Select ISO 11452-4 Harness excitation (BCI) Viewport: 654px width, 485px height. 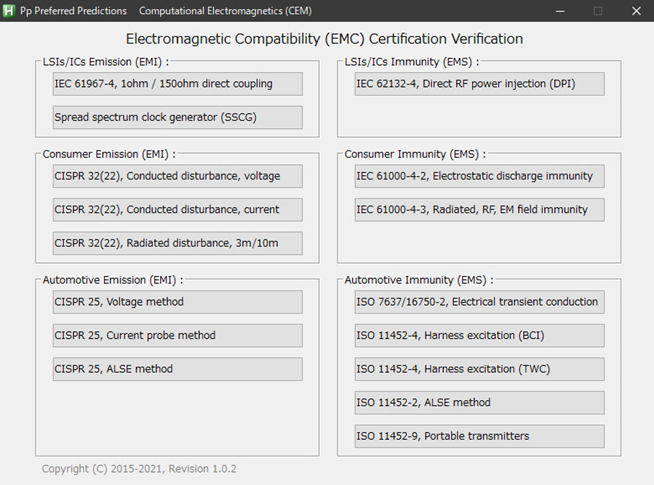tap(479, 336)
